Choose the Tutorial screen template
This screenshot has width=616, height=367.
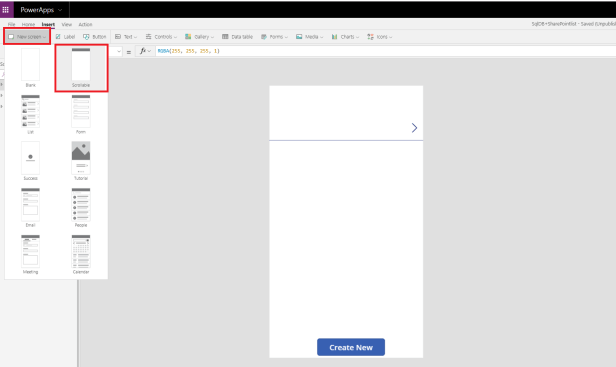pyautogui.click(x=81, y=161)
